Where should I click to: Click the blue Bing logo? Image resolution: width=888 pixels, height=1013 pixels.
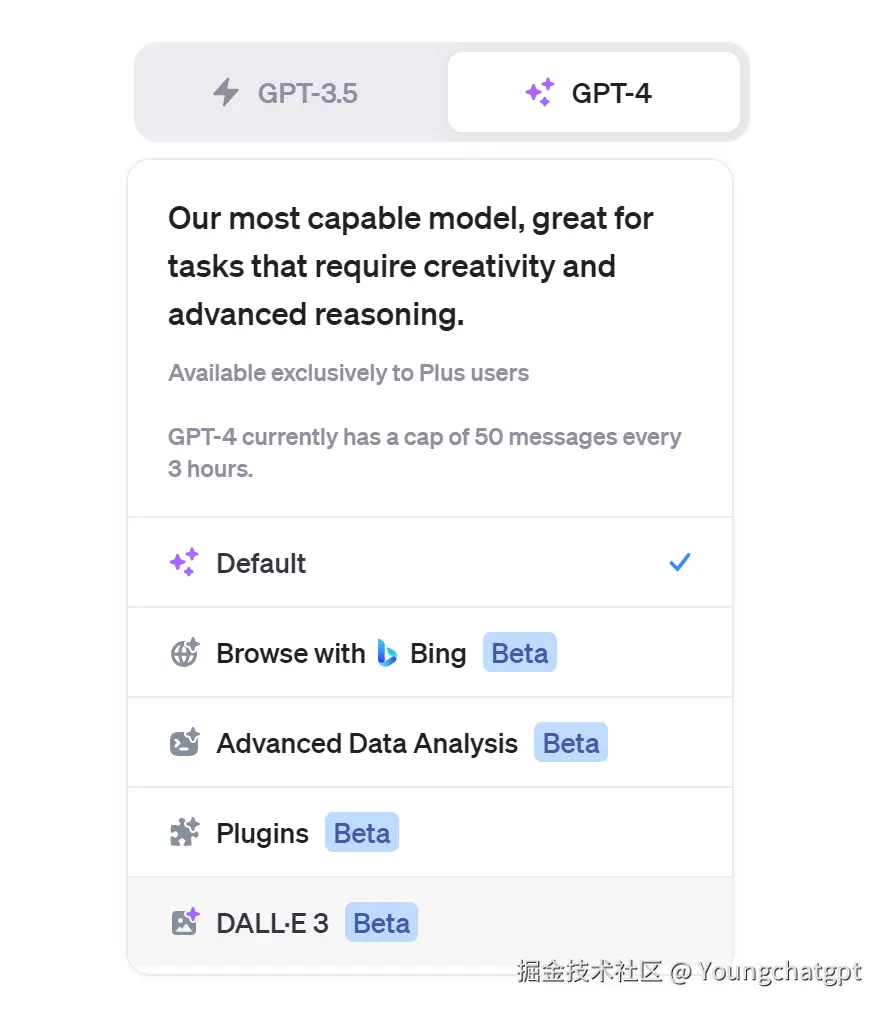(x=388, y=653)
